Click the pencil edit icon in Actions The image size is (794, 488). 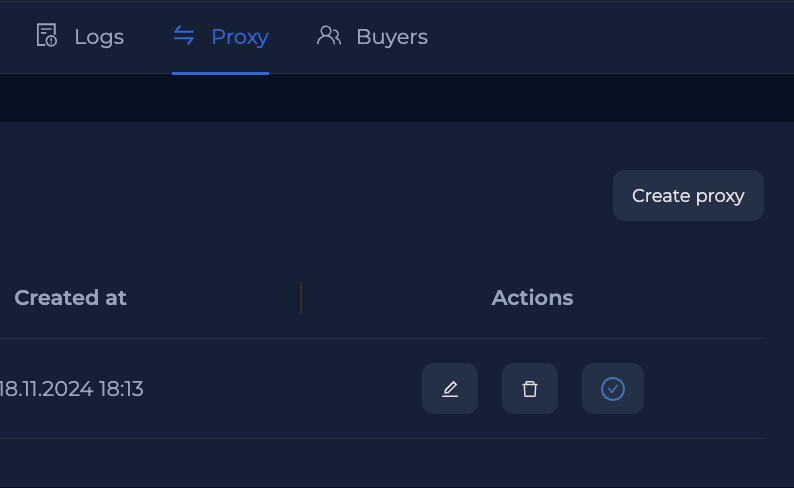[450, 389]
